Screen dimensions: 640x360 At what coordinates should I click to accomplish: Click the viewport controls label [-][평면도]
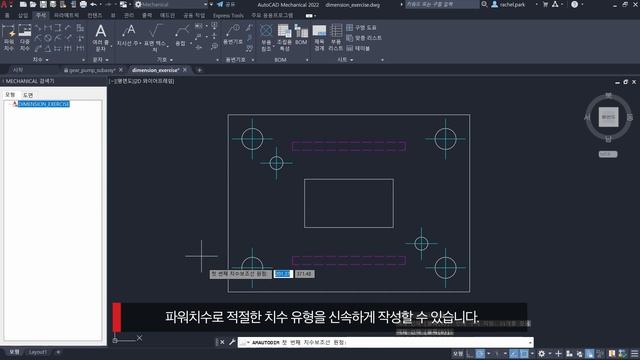coord(142,81)
